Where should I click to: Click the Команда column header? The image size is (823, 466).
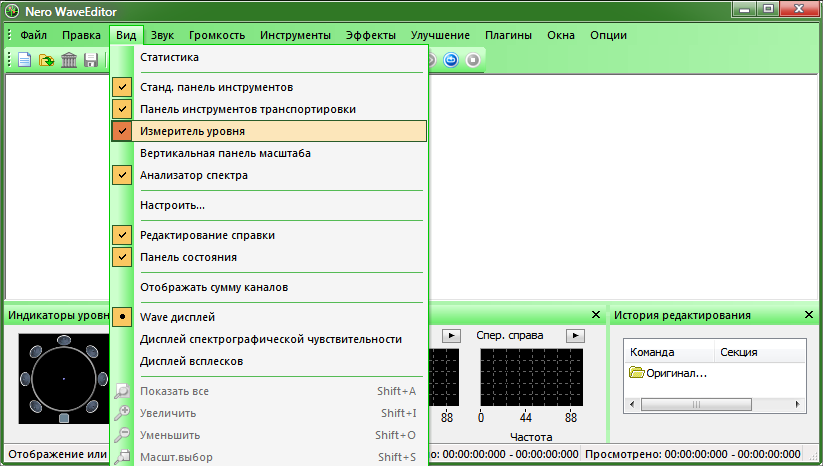click(652, 352)
